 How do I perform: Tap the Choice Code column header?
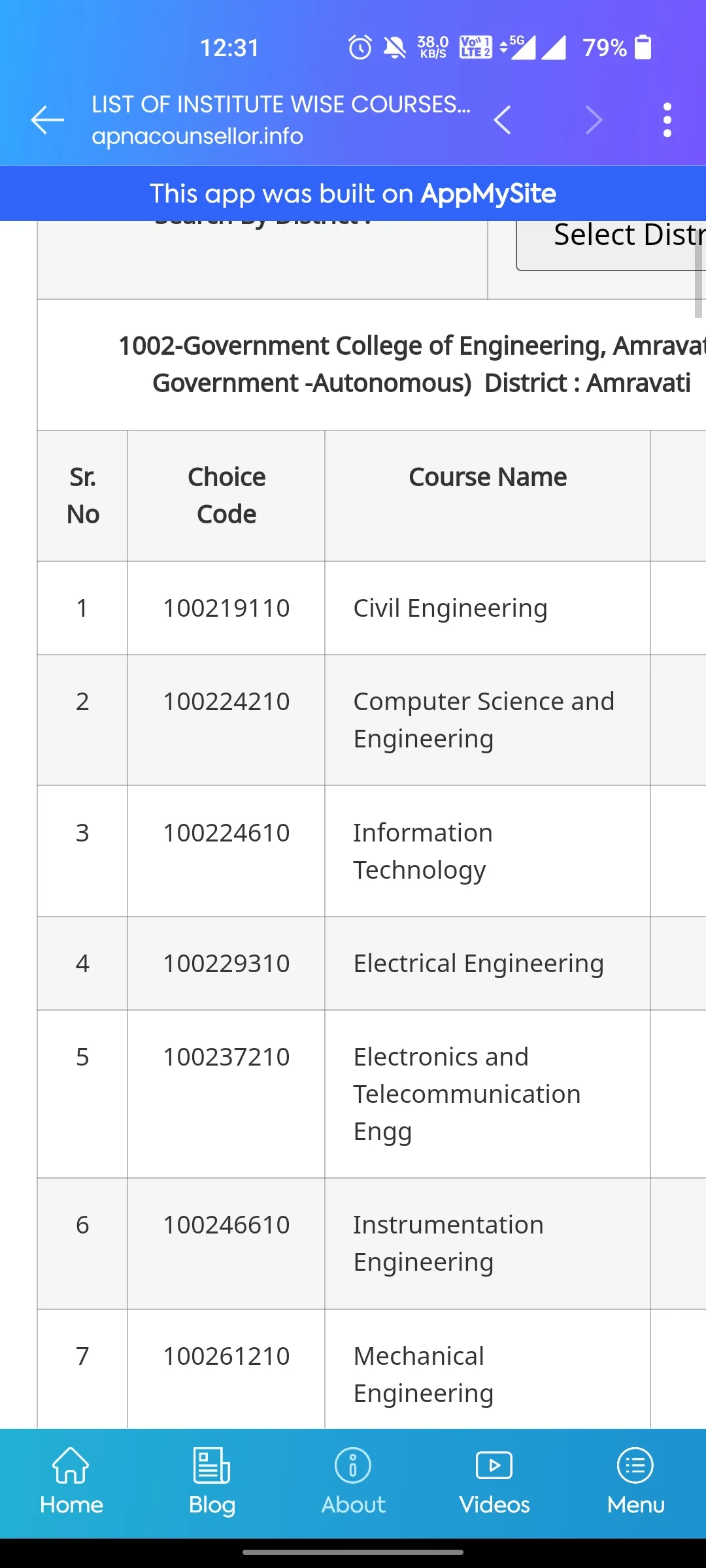tap(226, 496)
